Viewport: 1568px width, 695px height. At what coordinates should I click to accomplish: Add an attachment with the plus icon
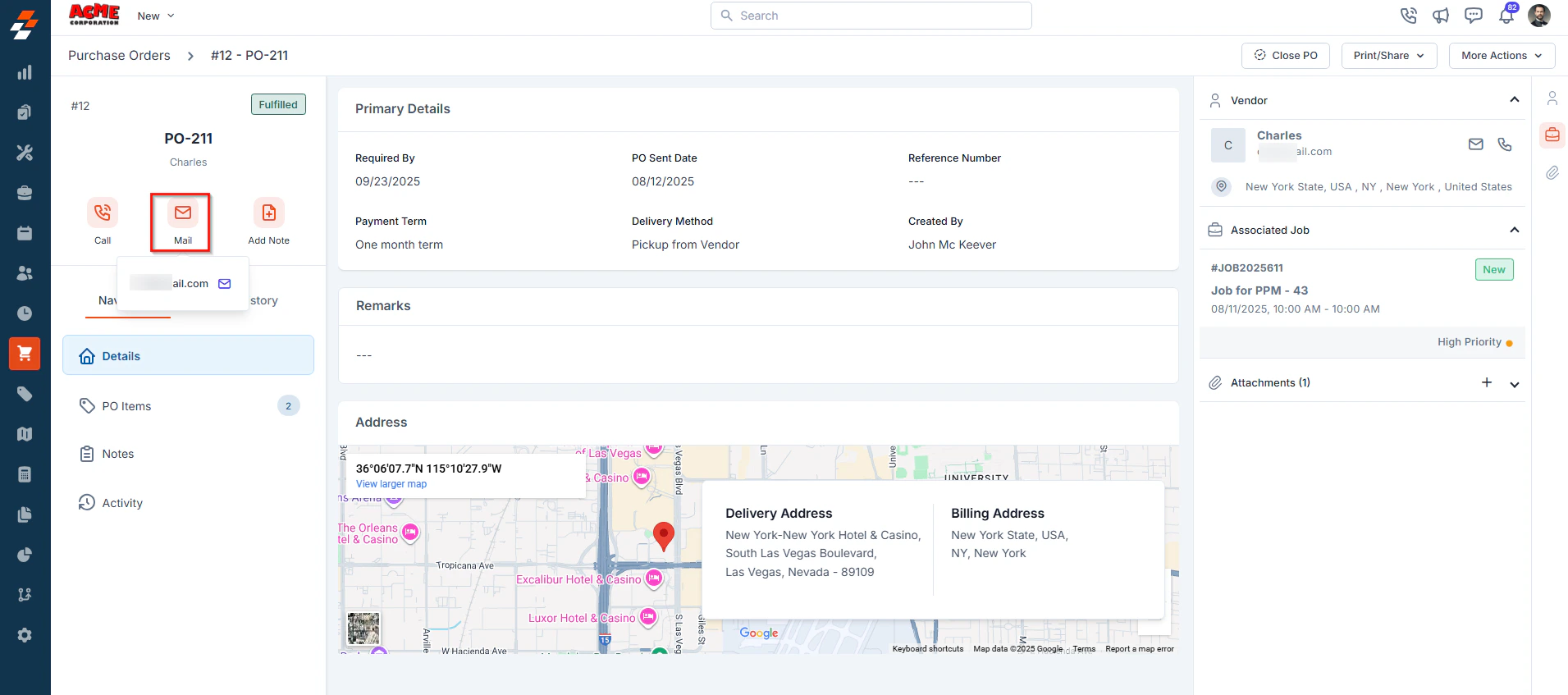click(x=1487, y=382)
